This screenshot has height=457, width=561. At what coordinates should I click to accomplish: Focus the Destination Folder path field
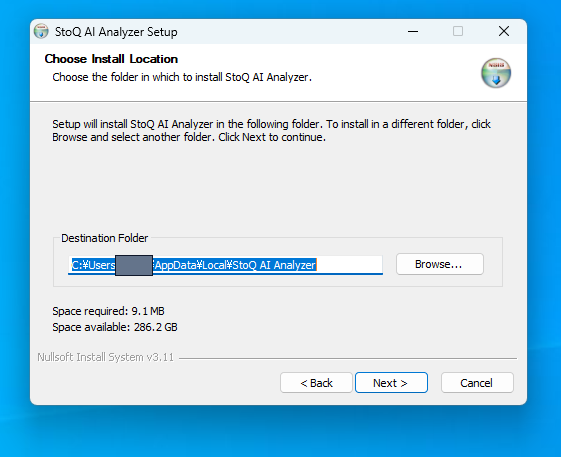point(225,265)
